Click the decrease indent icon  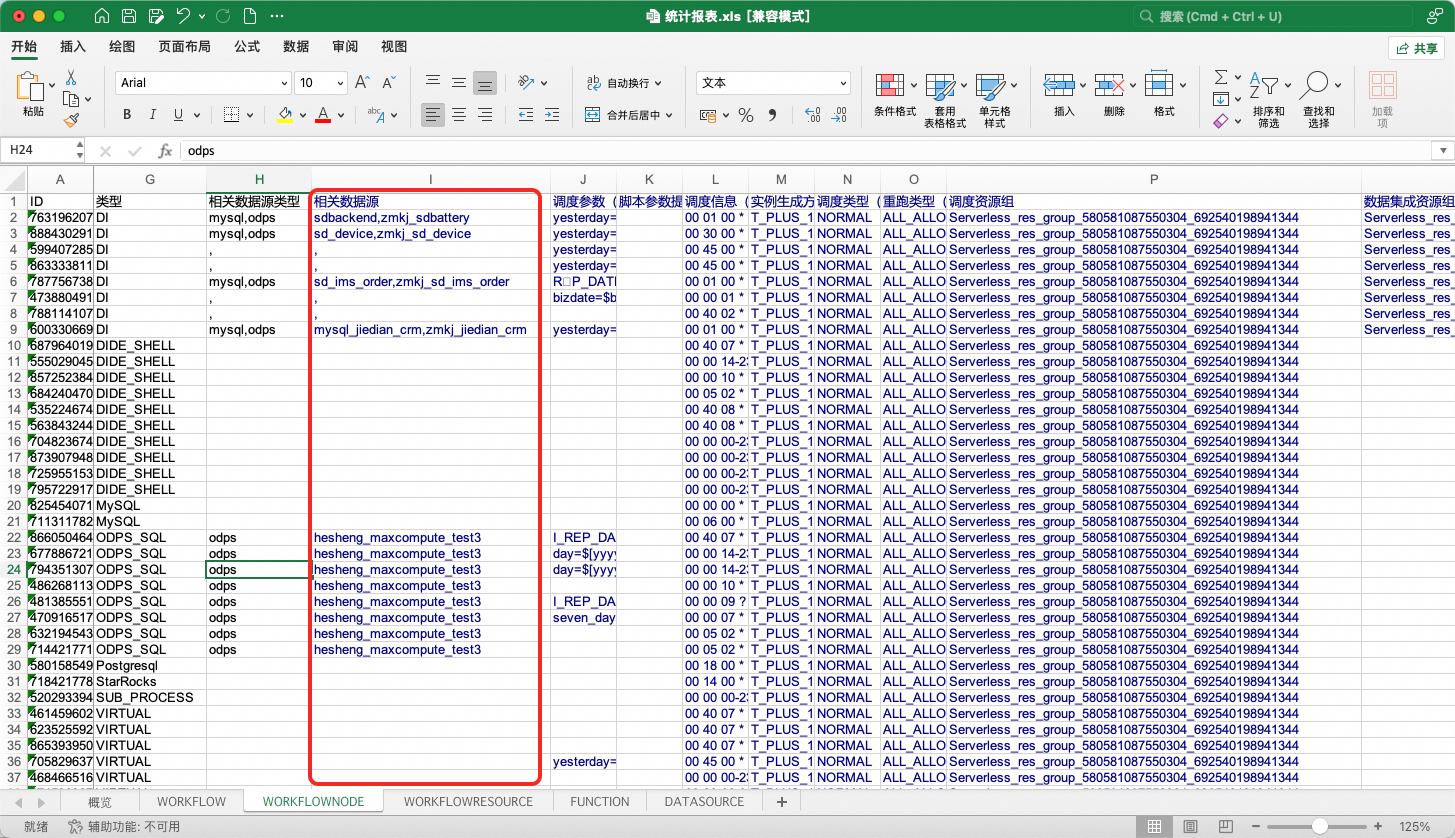[x=525, y=115]
